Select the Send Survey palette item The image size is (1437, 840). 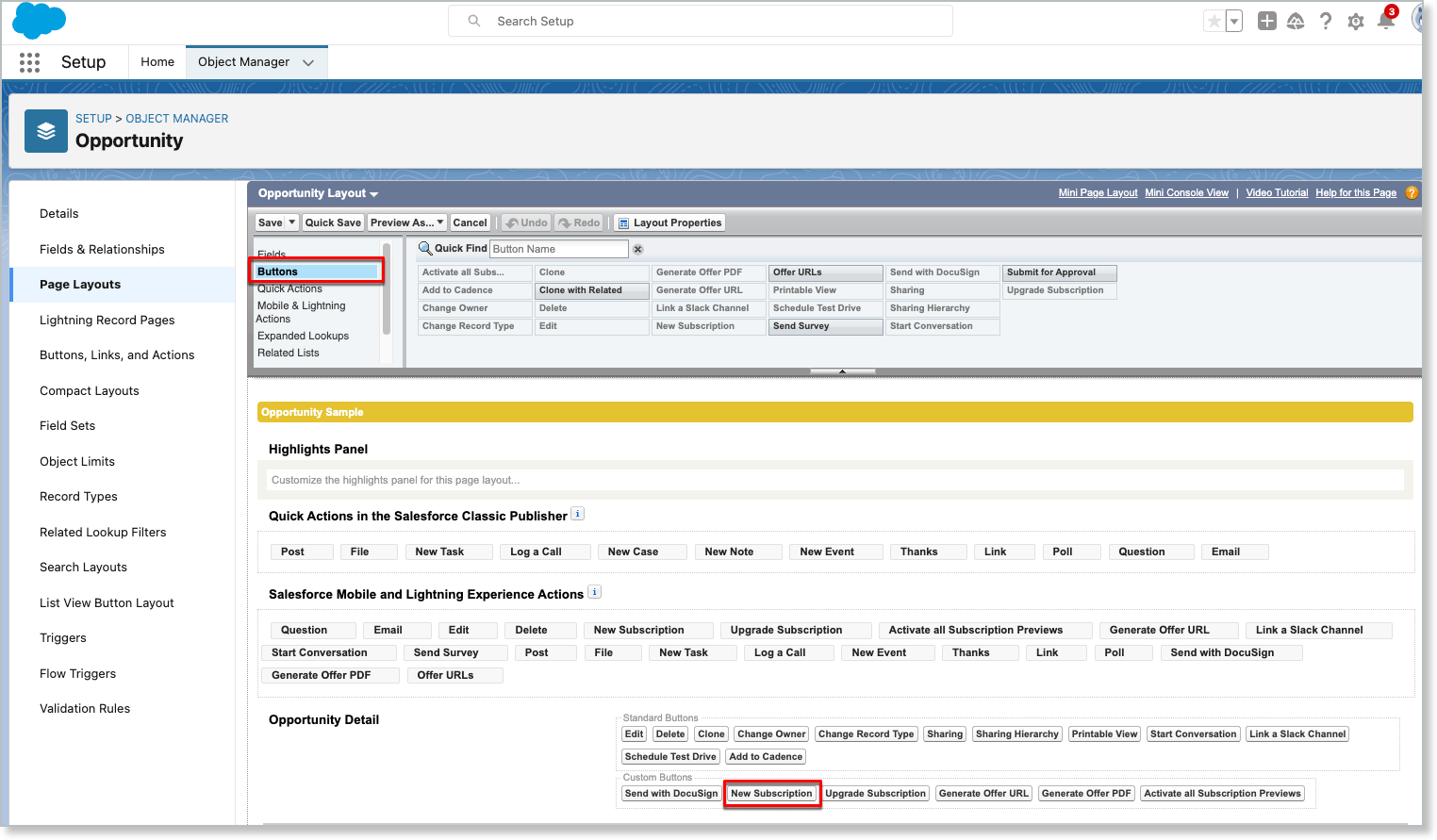point(825,326)
